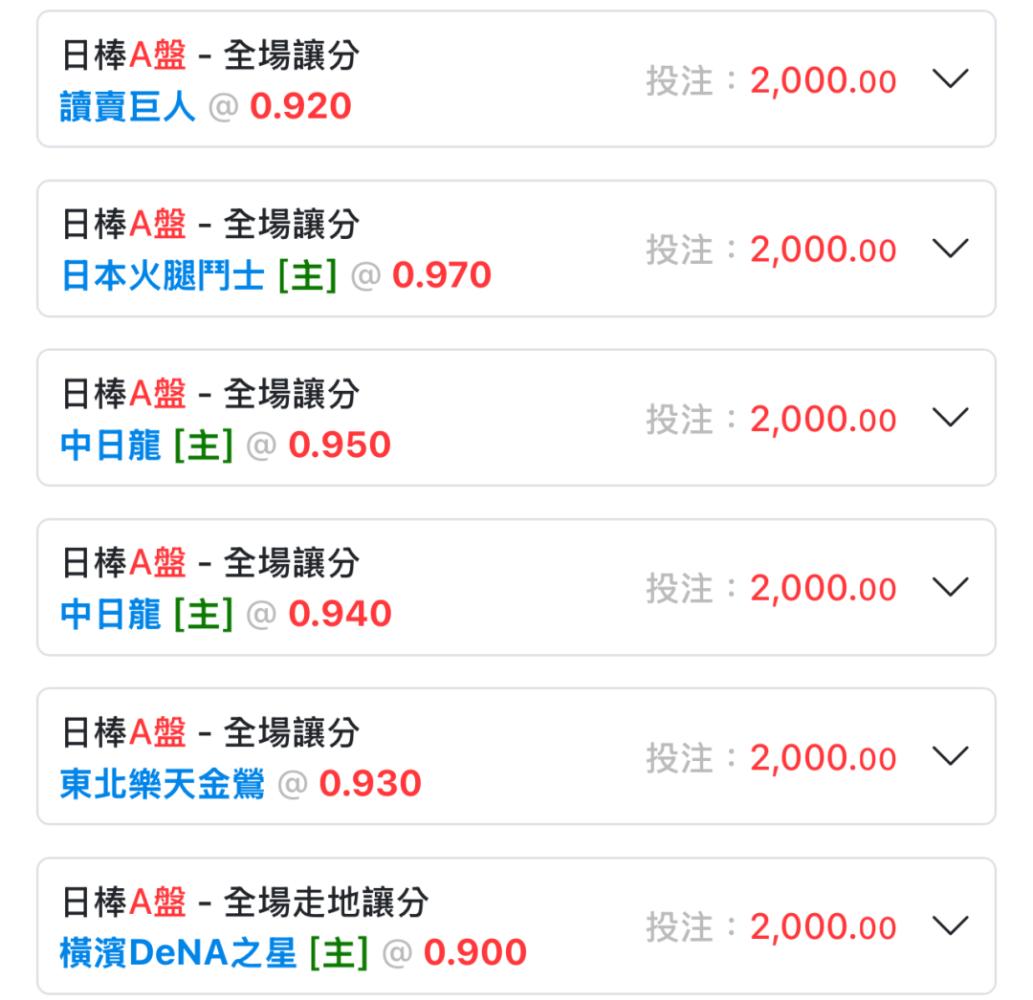The height and width of the screenshot is (1000, 1033).
Task: Click the [主] home tag beside 日本火腿鬥士
Action: (x=308, y=275)
